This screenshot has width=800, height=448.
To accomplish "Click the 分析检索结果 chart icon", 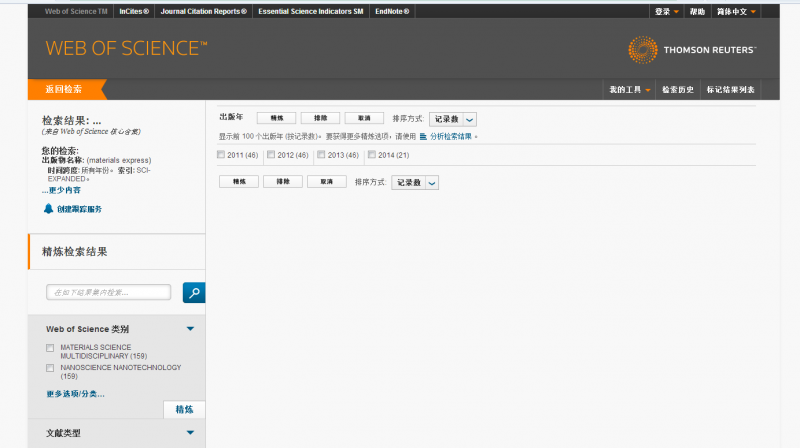I will tap(423, 137).
